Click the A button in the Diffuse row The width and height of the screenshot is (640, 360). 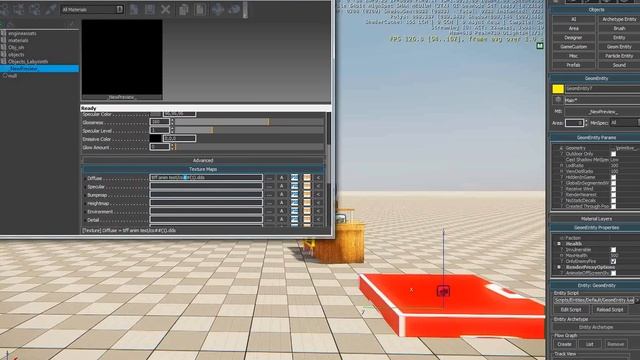click(281, 178)
